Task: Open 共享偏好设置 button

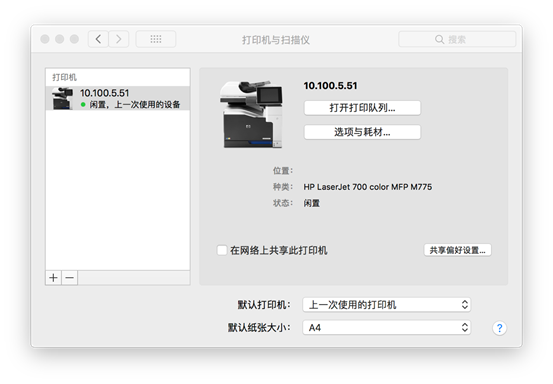Action: [x=457, y=250]
